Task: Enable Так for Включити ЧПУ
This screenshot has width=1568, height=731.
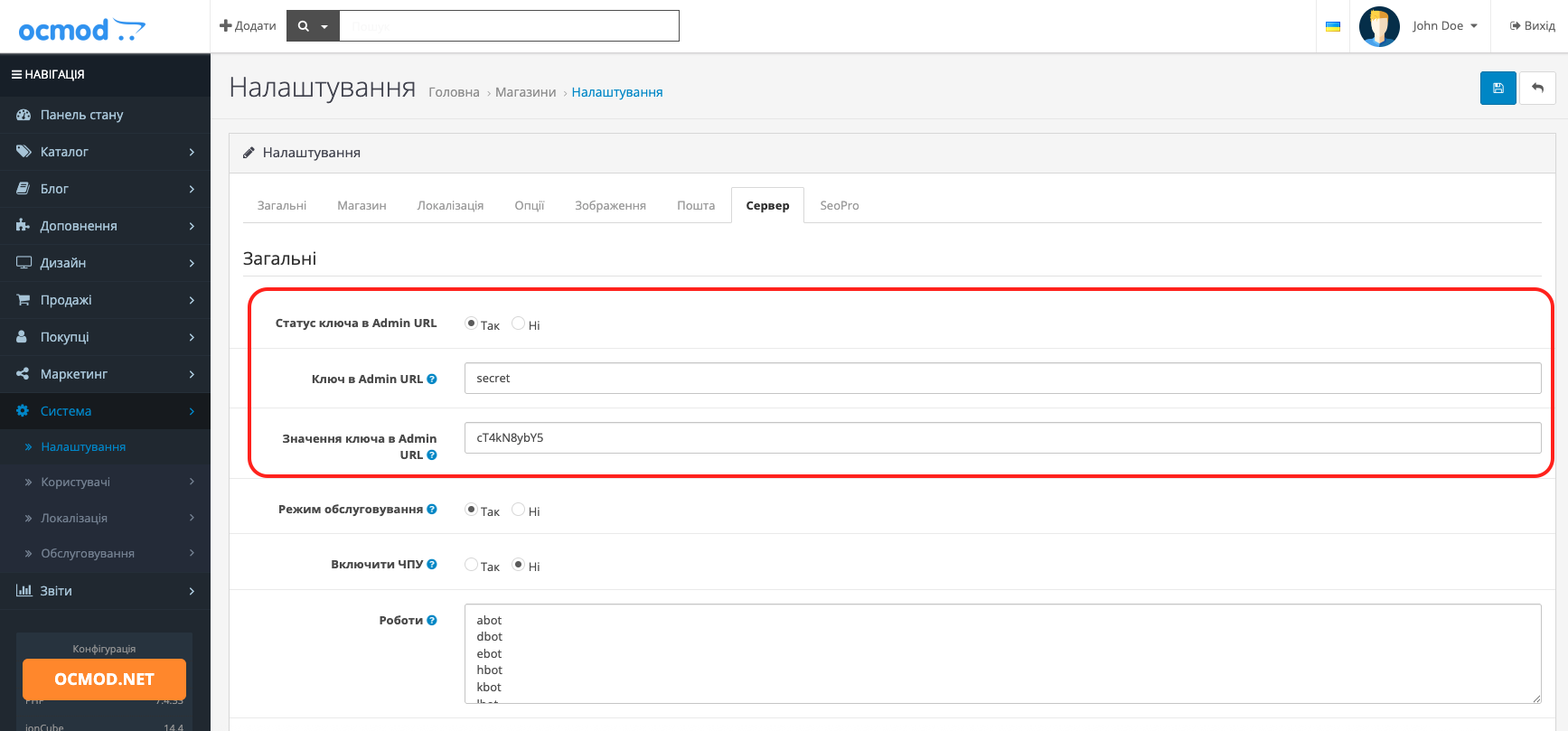Action: [x=471, y=565]
